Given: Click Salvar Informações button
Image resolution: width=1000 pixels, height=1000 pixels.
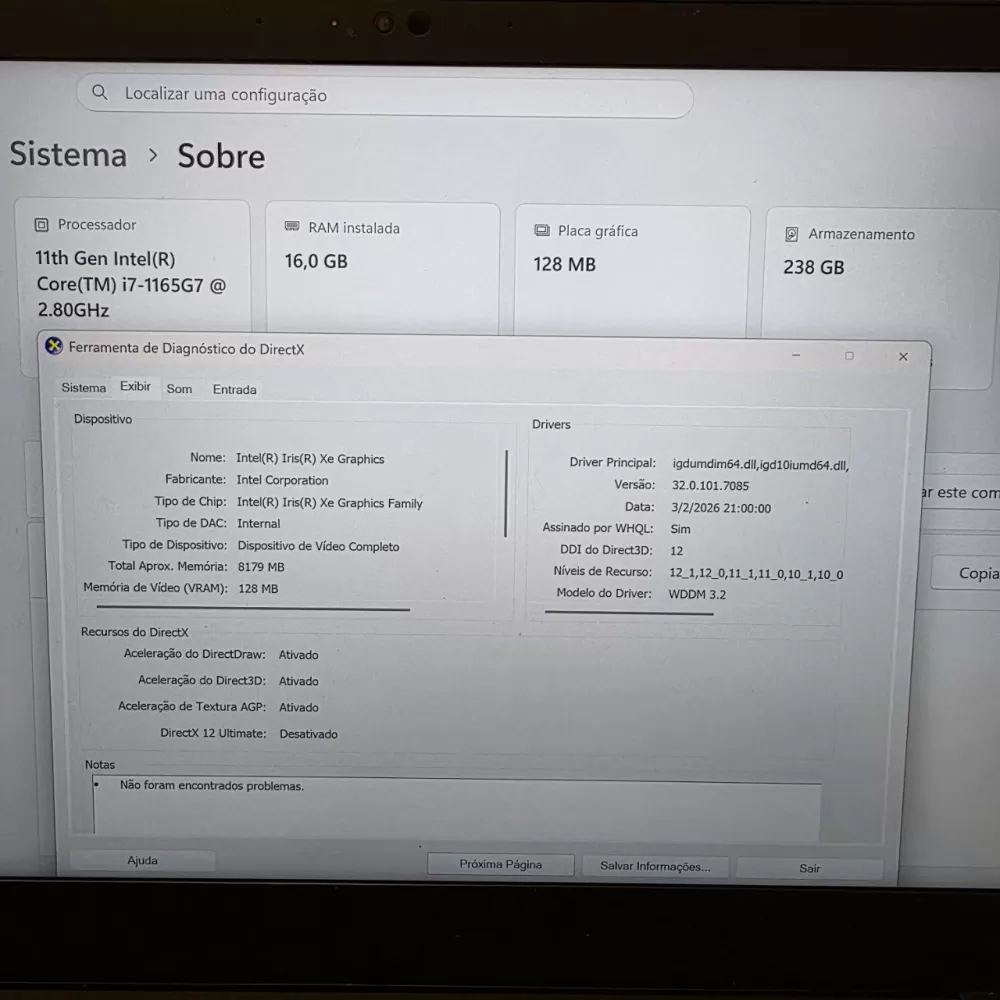Looking at the screenshot, I should 655,866.
